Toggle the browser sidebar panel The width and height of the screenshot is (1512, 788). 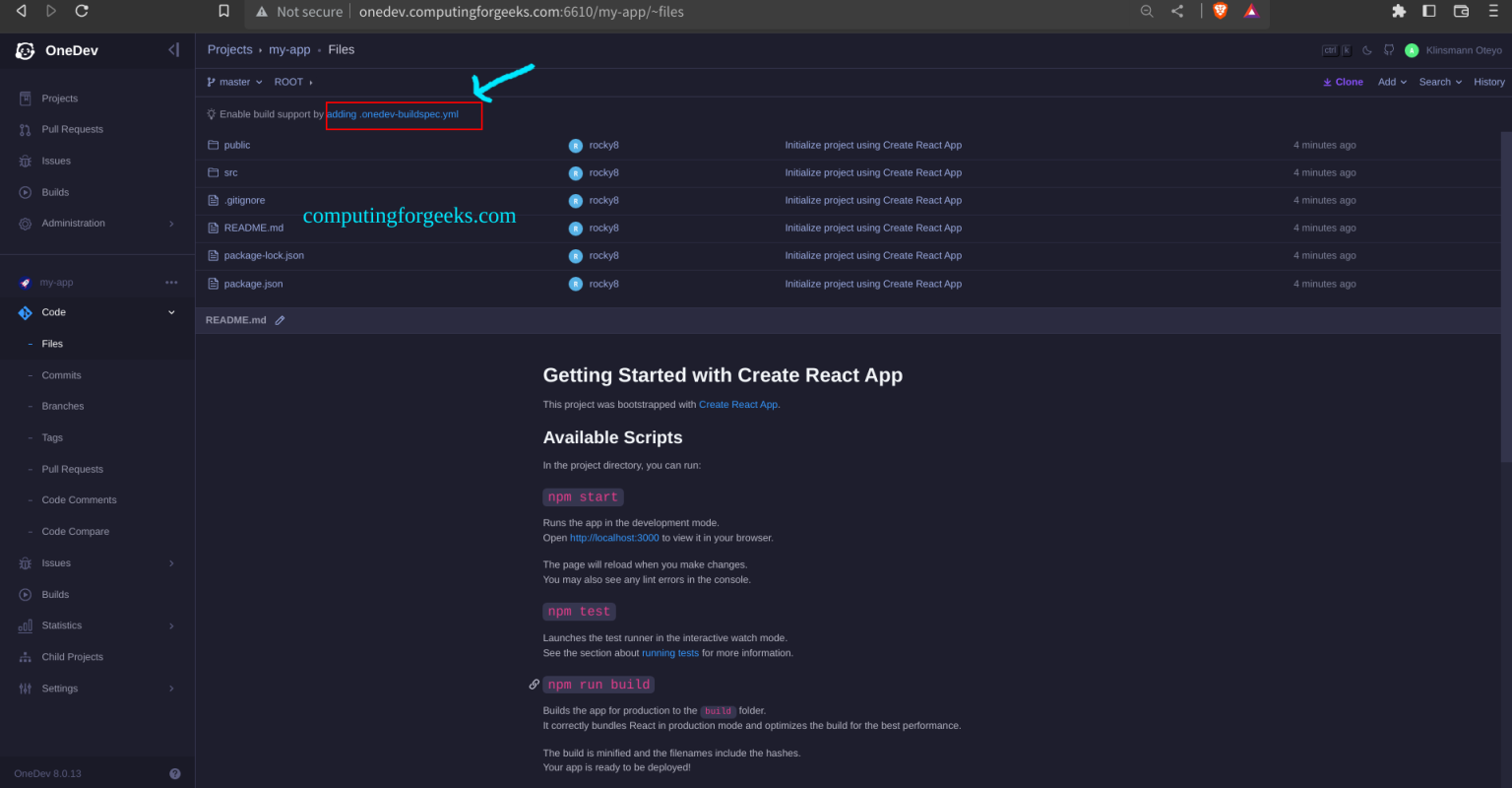click(x=1429, y=12)
